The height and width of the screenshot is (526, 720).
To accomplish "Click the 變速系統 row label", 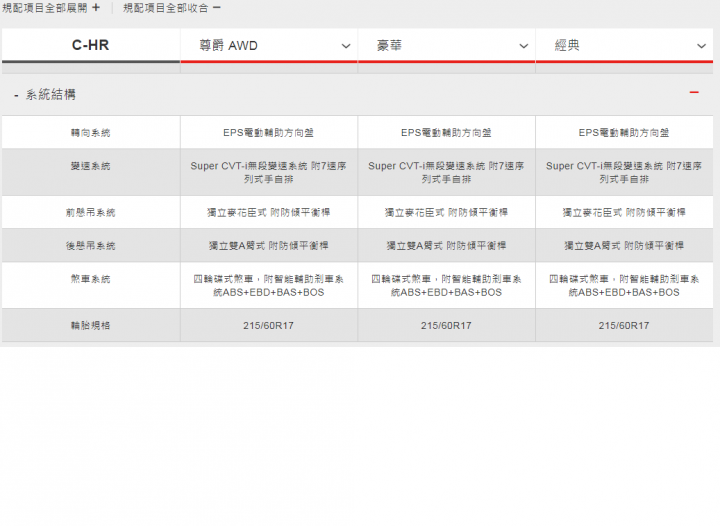I will pos(90,166).
